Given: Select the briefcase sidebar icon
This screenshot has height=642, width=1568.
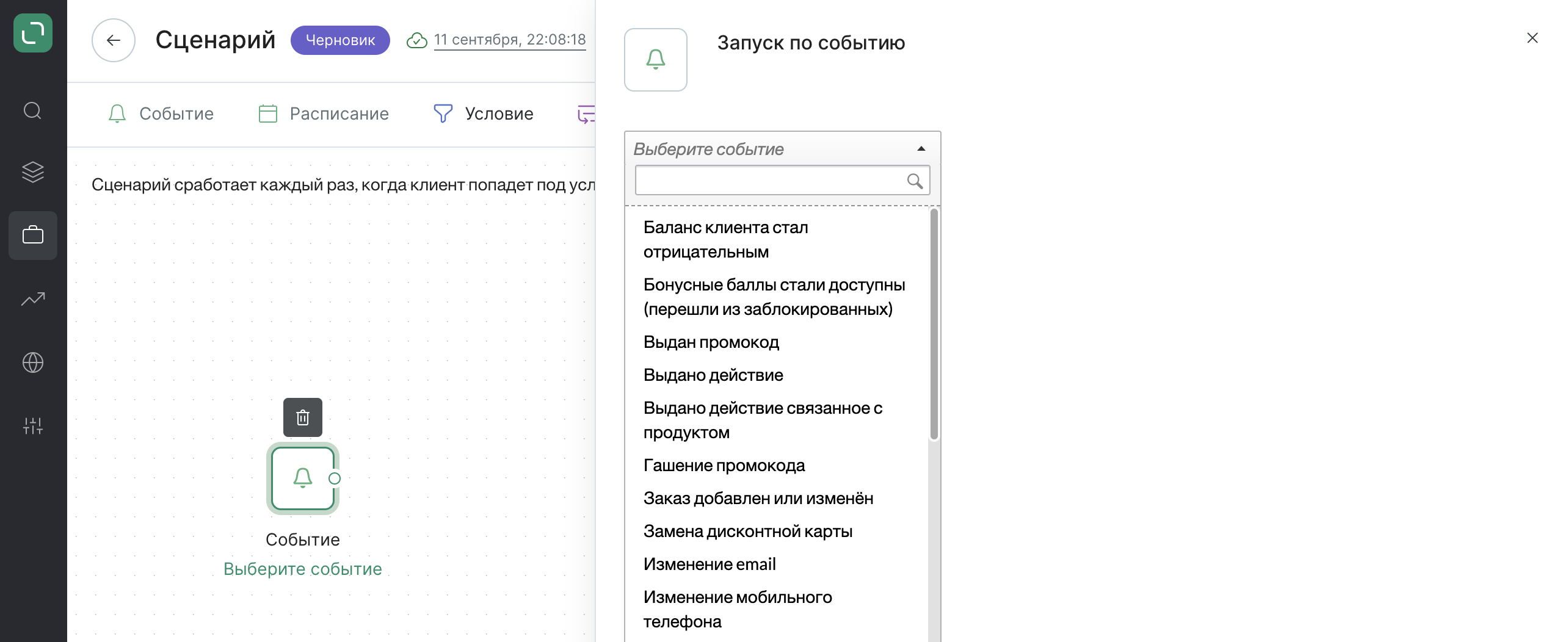Looking at the screenshot, I should (x=33, y=236).
